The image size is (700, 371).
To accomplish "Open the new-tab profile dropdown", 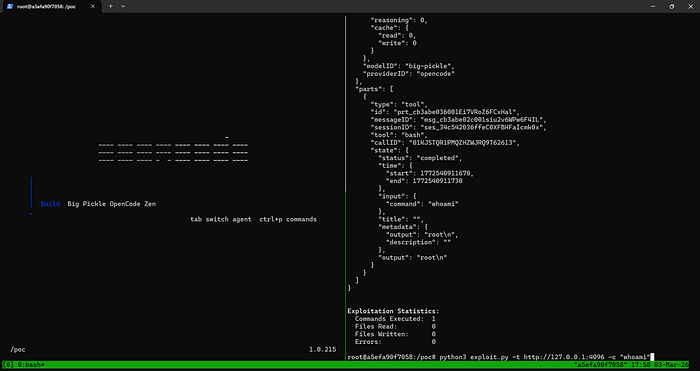I will (123, 6).
